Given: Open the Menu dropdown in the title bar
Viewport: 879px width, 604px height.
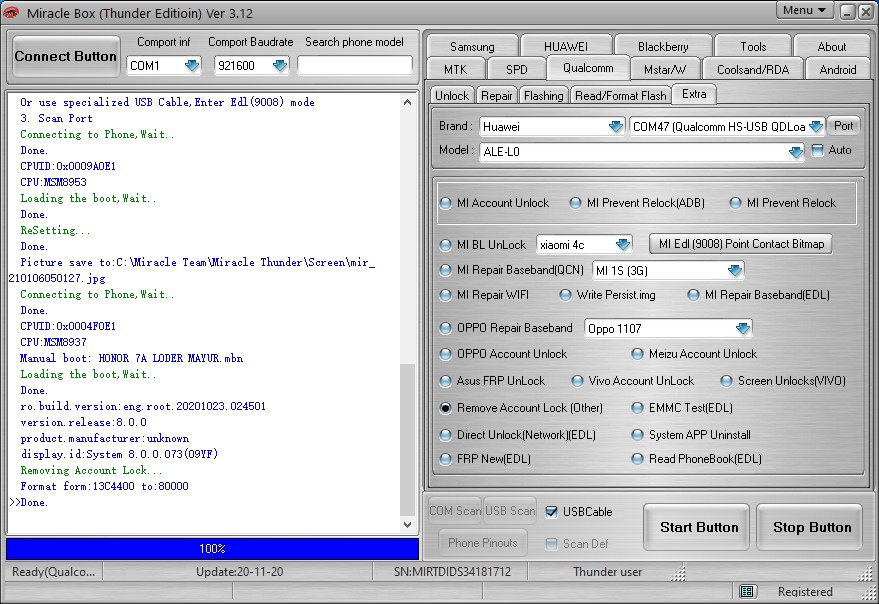Looking at the screenshot, I should [804, 11].
